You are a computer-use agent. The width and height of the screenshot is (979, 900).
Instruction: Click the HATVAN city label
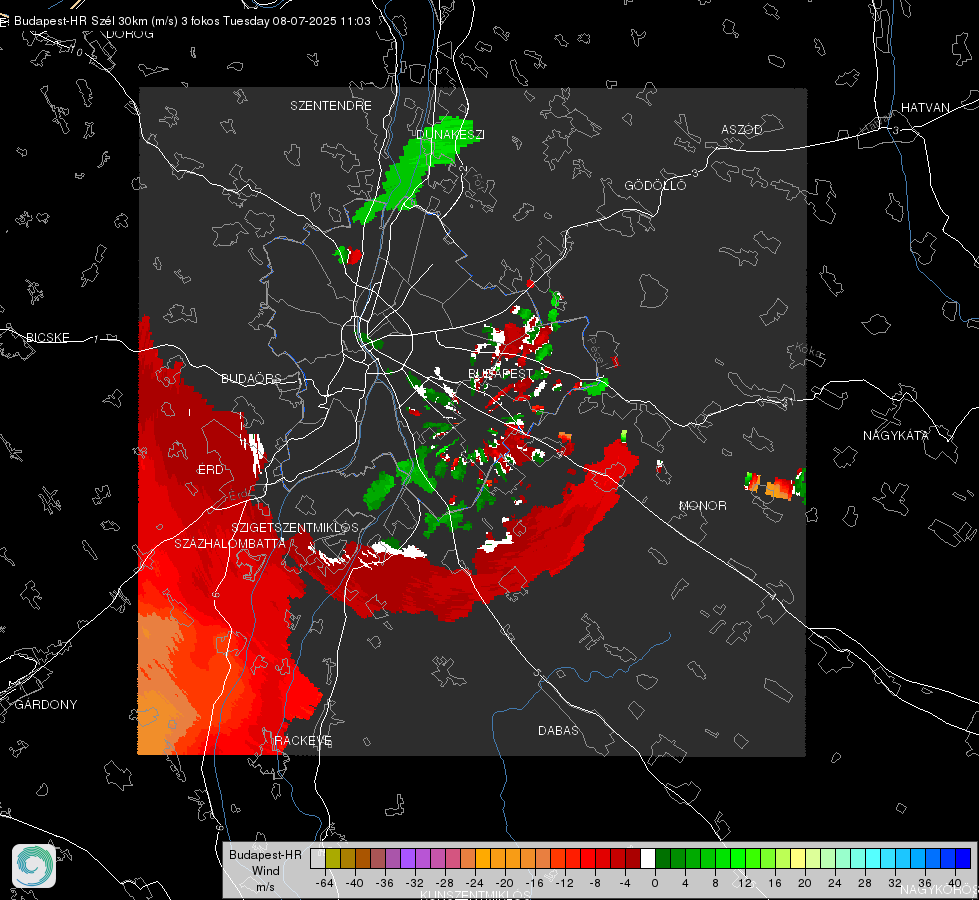click(925, 107)
